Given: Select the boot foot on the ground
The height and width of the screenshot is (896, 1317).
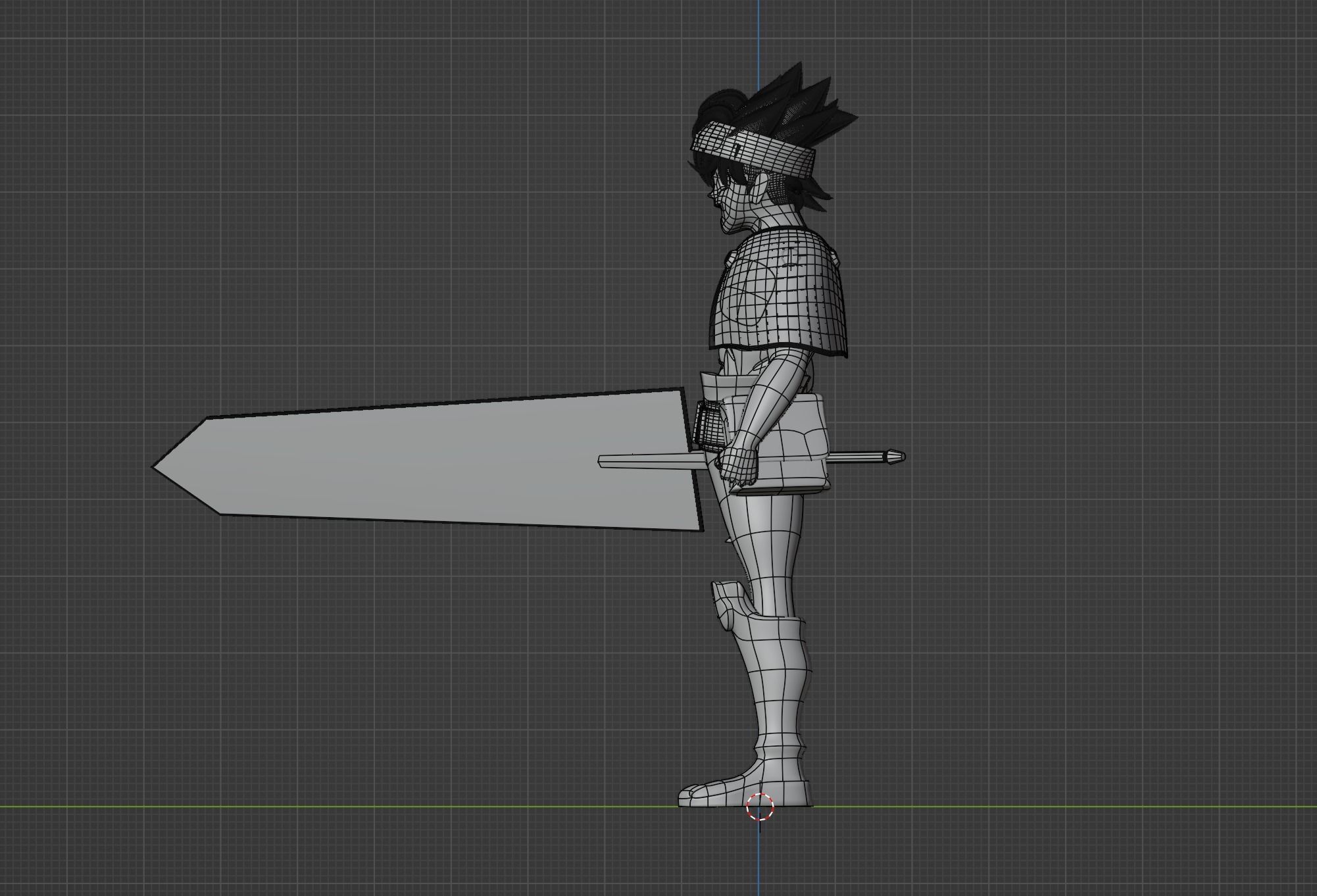Looking at the screenshot, I should click(745, 786).
